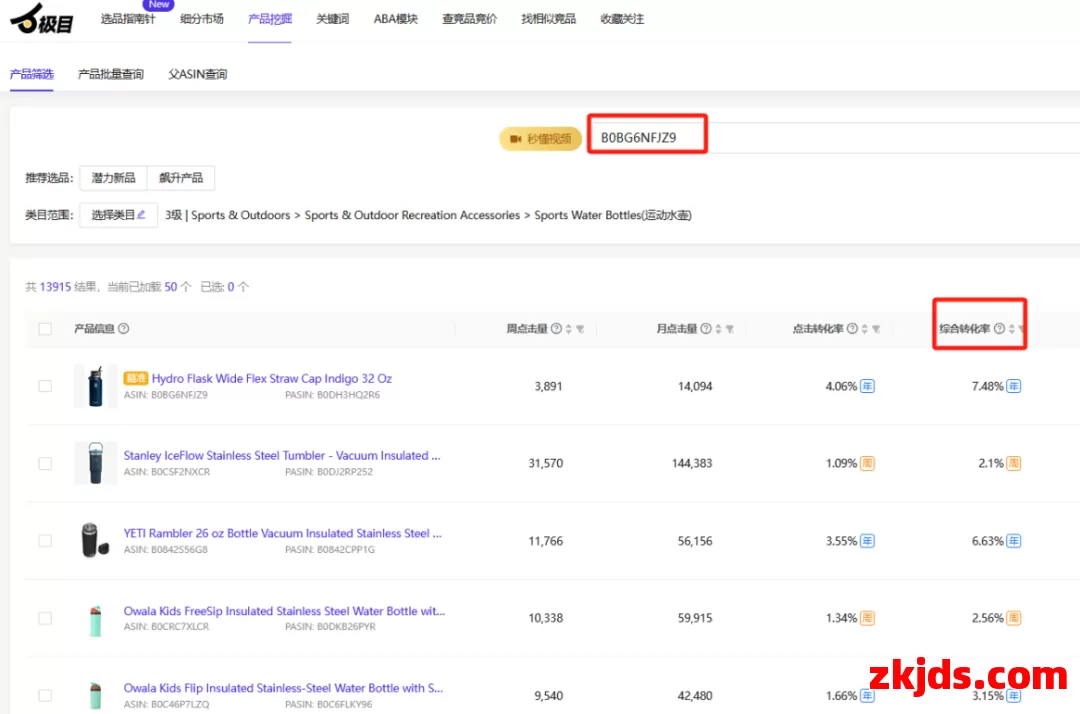Screen dimensions: 1080x714
Task: Open the Hydro Flask Wide Flex Straw Cap link
Action: pyautogui.click(x=271, y=379)
